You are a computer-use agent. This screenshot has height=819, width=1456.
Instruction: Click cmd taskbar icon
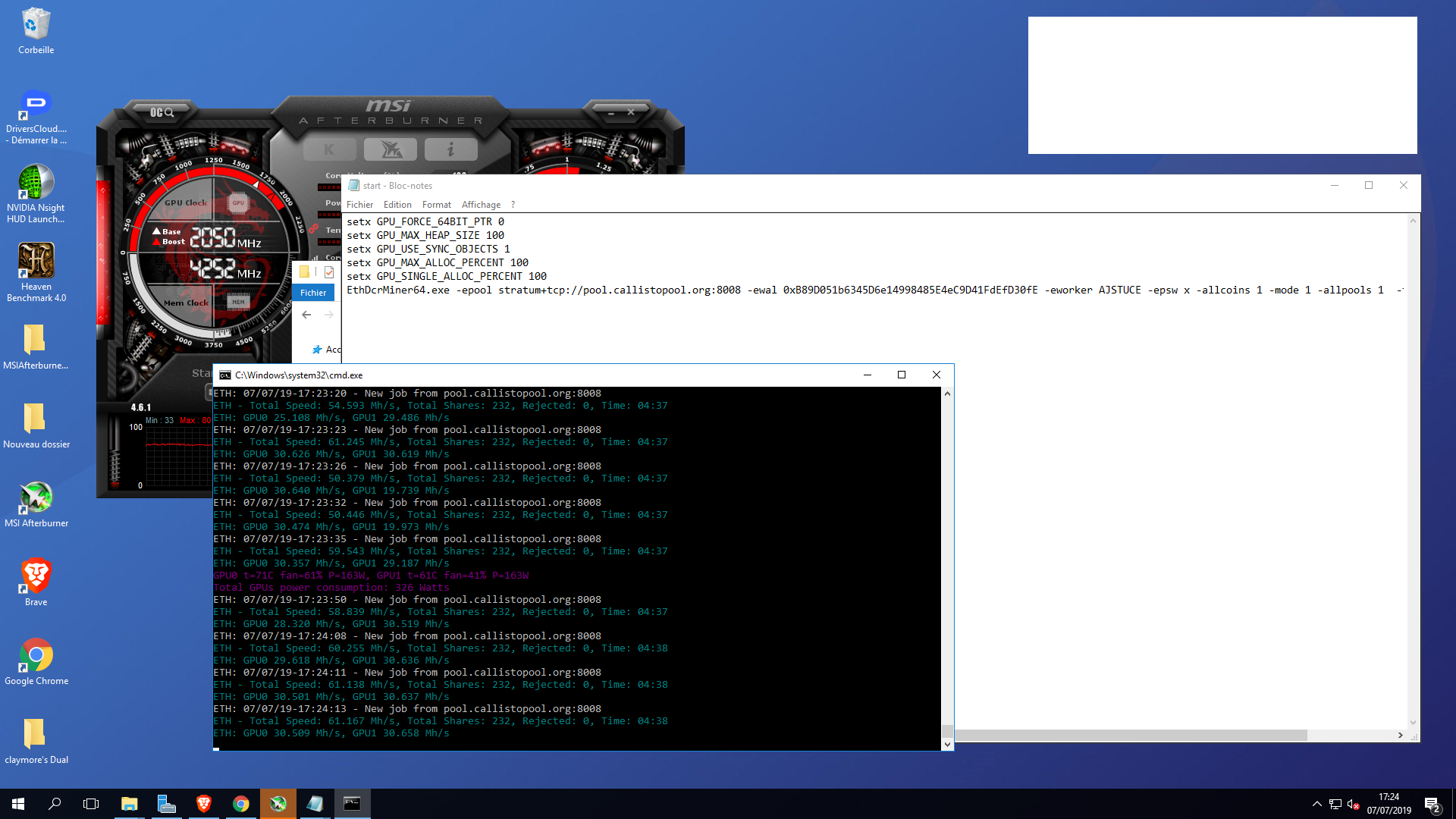click(352, 804)
